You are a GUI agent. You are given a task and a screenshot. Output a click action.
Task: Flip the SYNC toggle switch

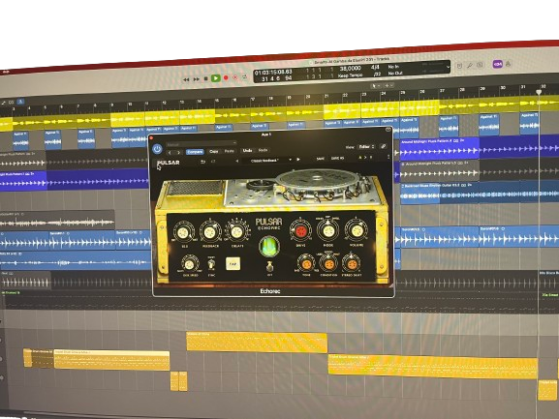[211, 264]
